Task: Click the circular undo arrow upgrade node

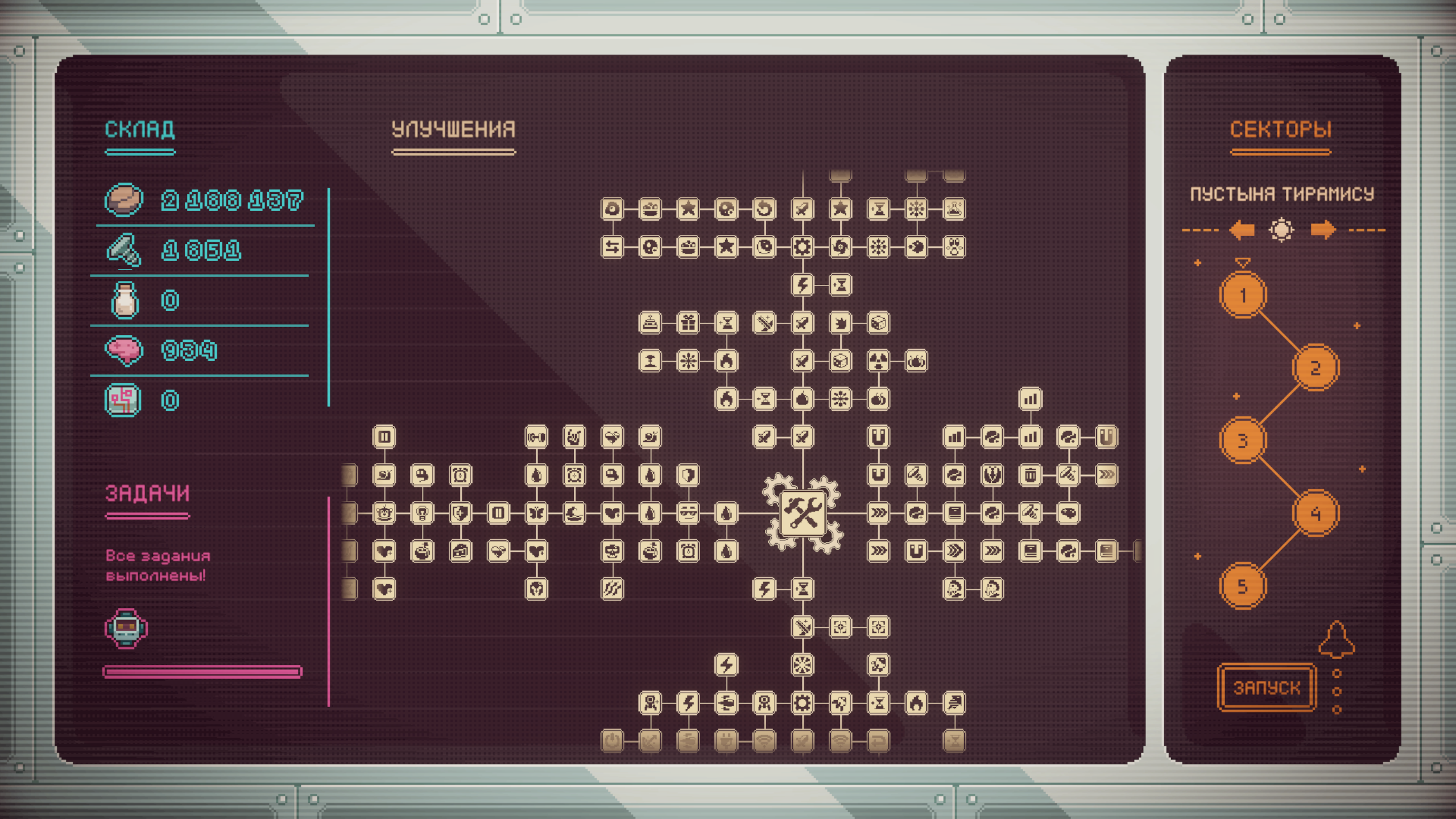Action: [764, 209]
